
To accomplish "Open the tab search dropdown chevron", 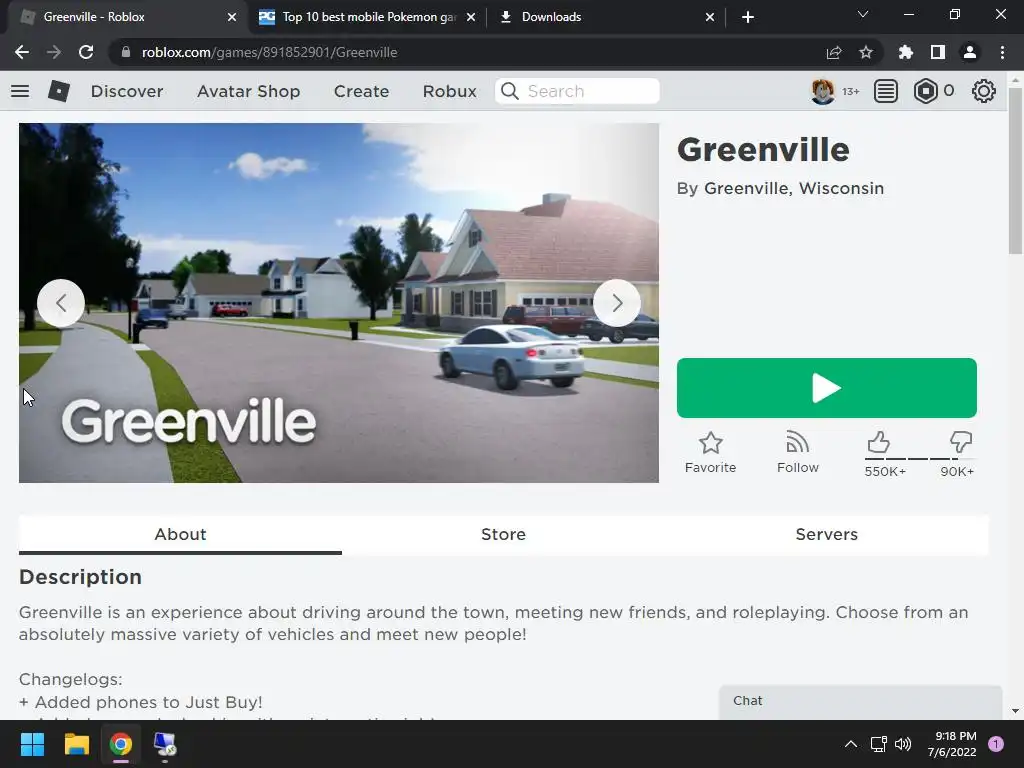I will 863,14.
